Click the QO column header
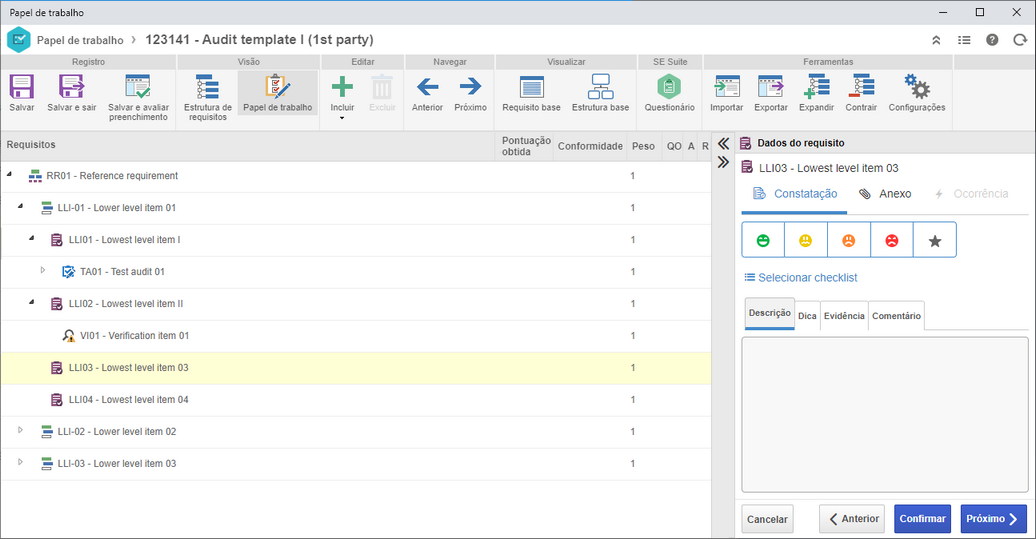 [x=674, y=146]
